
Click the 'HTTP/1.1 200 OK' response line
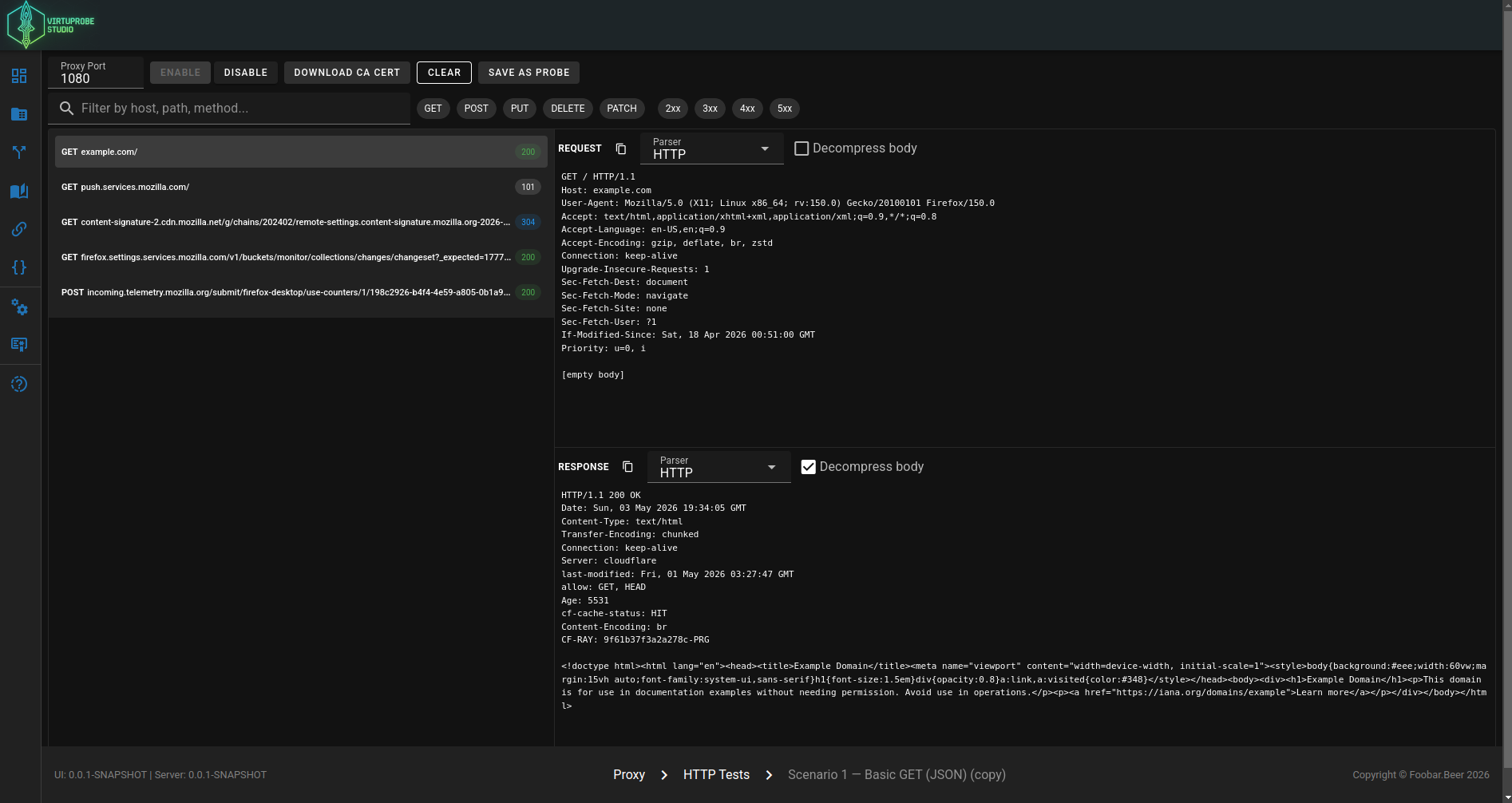[x=601, y=496]
